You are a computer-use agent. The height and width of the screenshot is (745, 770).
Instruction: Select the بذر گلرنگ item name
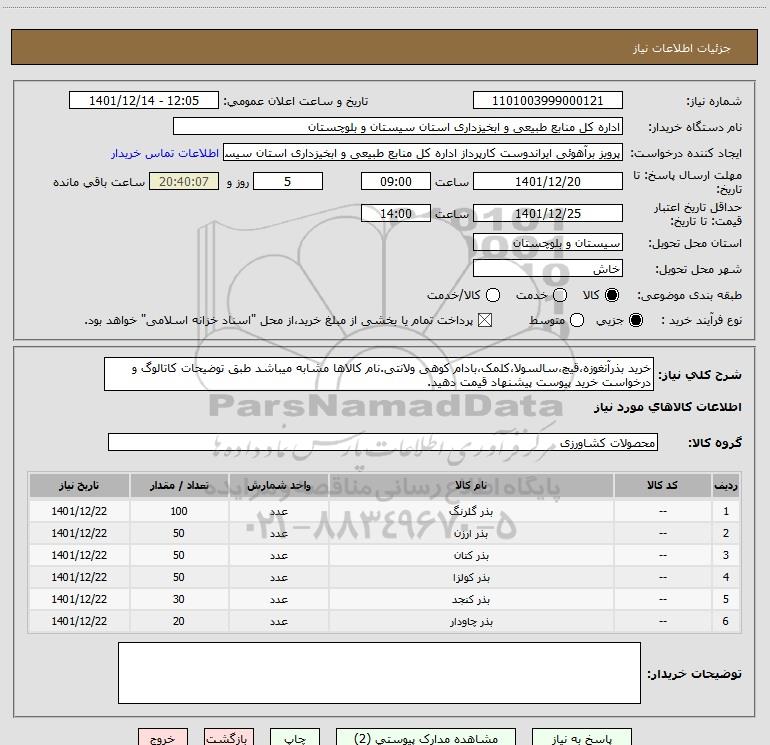point(471,512)
